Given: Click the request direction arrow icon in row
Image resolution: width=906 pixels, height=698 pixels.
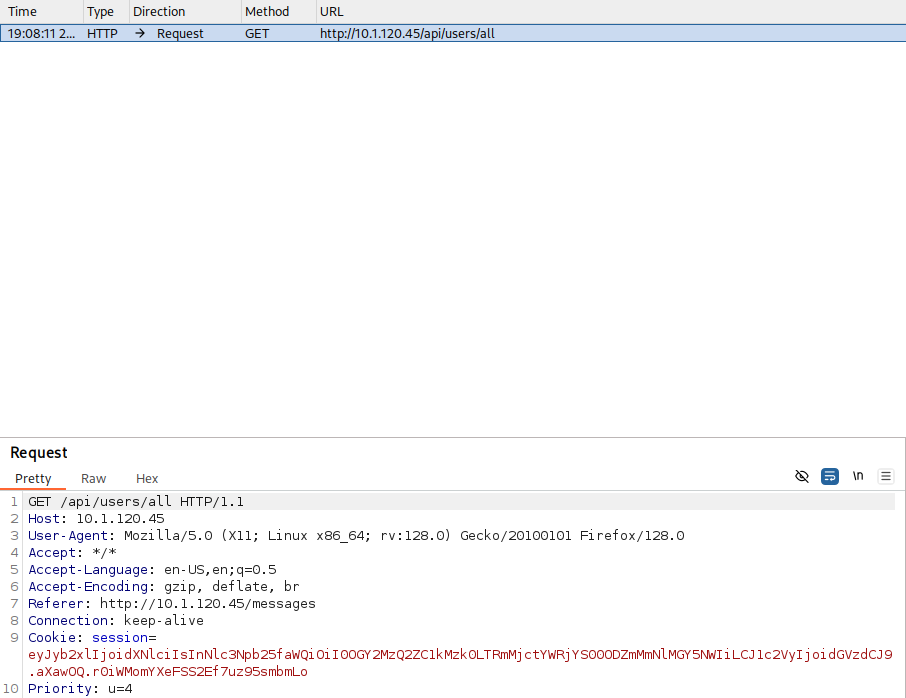Looking at the screenshot, I should point(140,34).
